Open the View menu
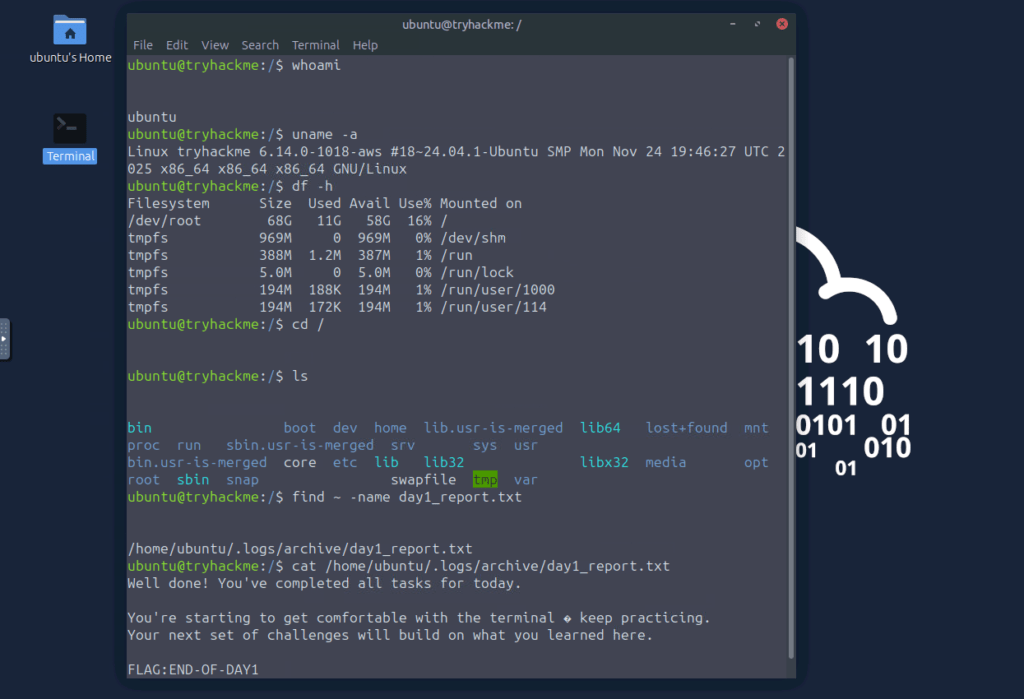 point(215,45)
